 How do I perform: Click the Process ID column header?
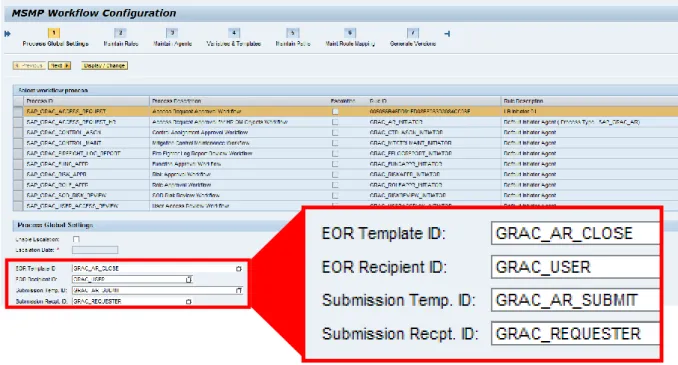click(86, 101)
